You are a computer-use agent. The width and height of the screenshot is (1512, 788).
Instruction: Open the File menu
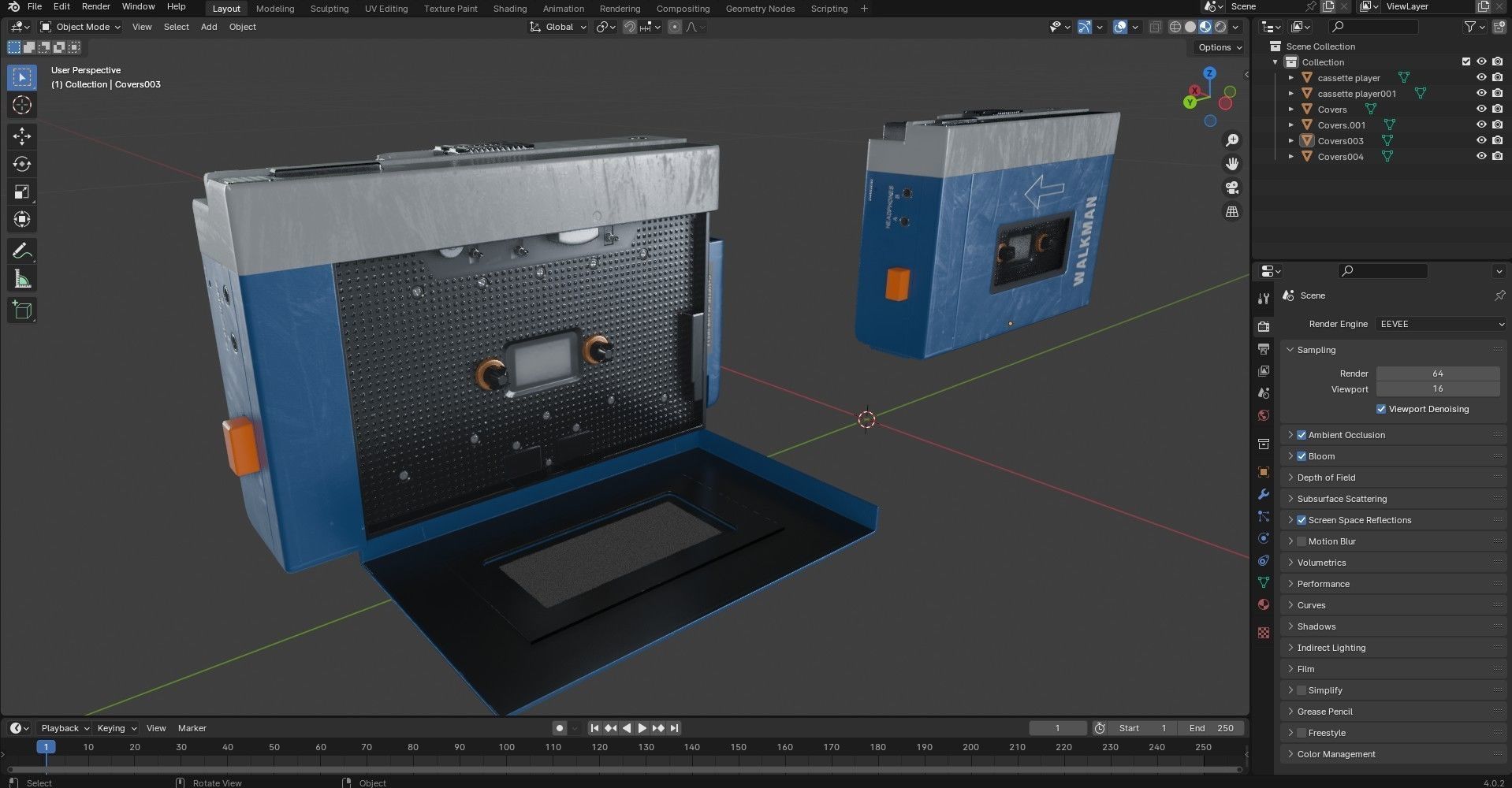(x=35, y=6)
